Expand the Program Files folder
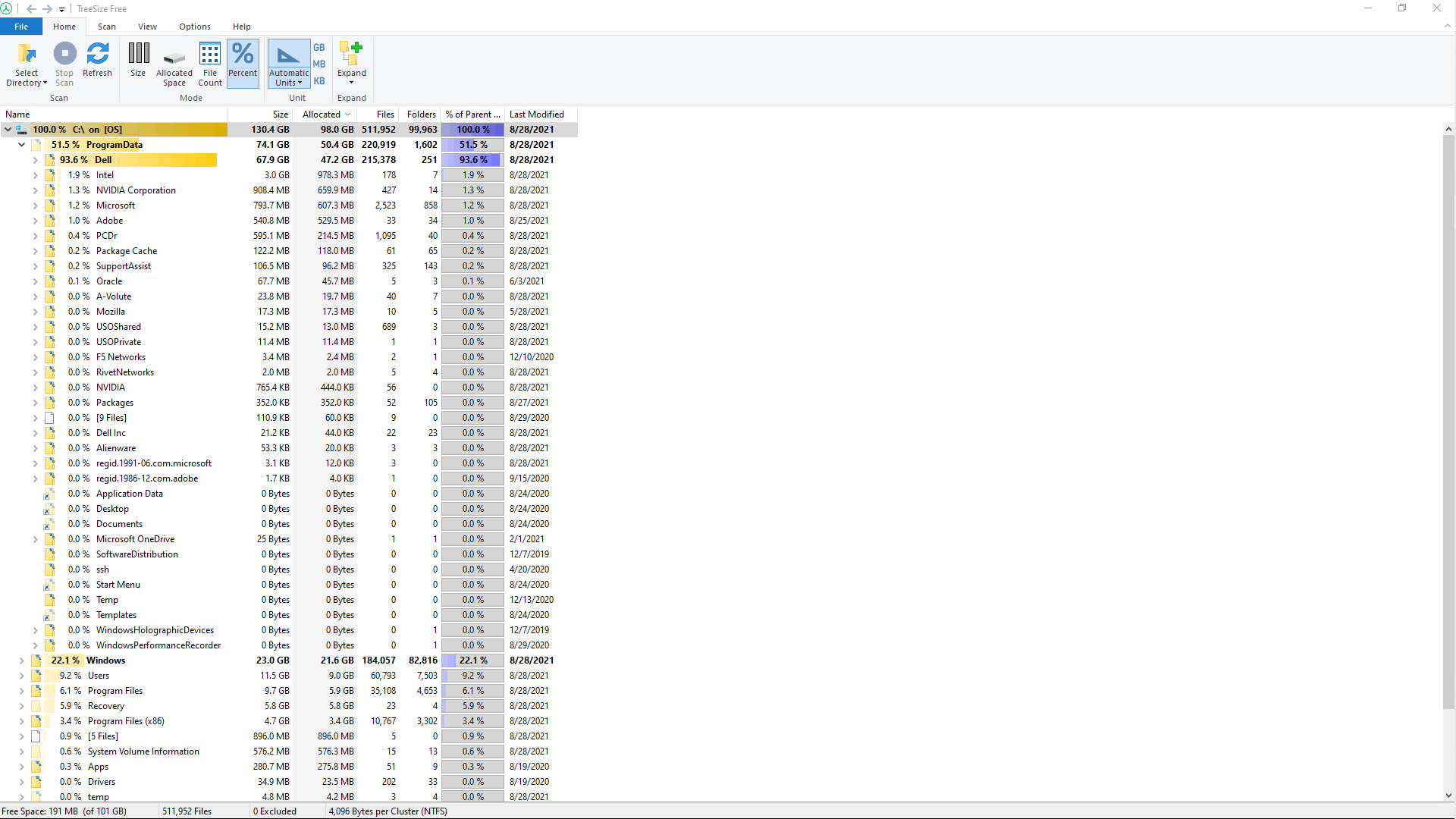The image size is (1456, 819). coord(21,691)
